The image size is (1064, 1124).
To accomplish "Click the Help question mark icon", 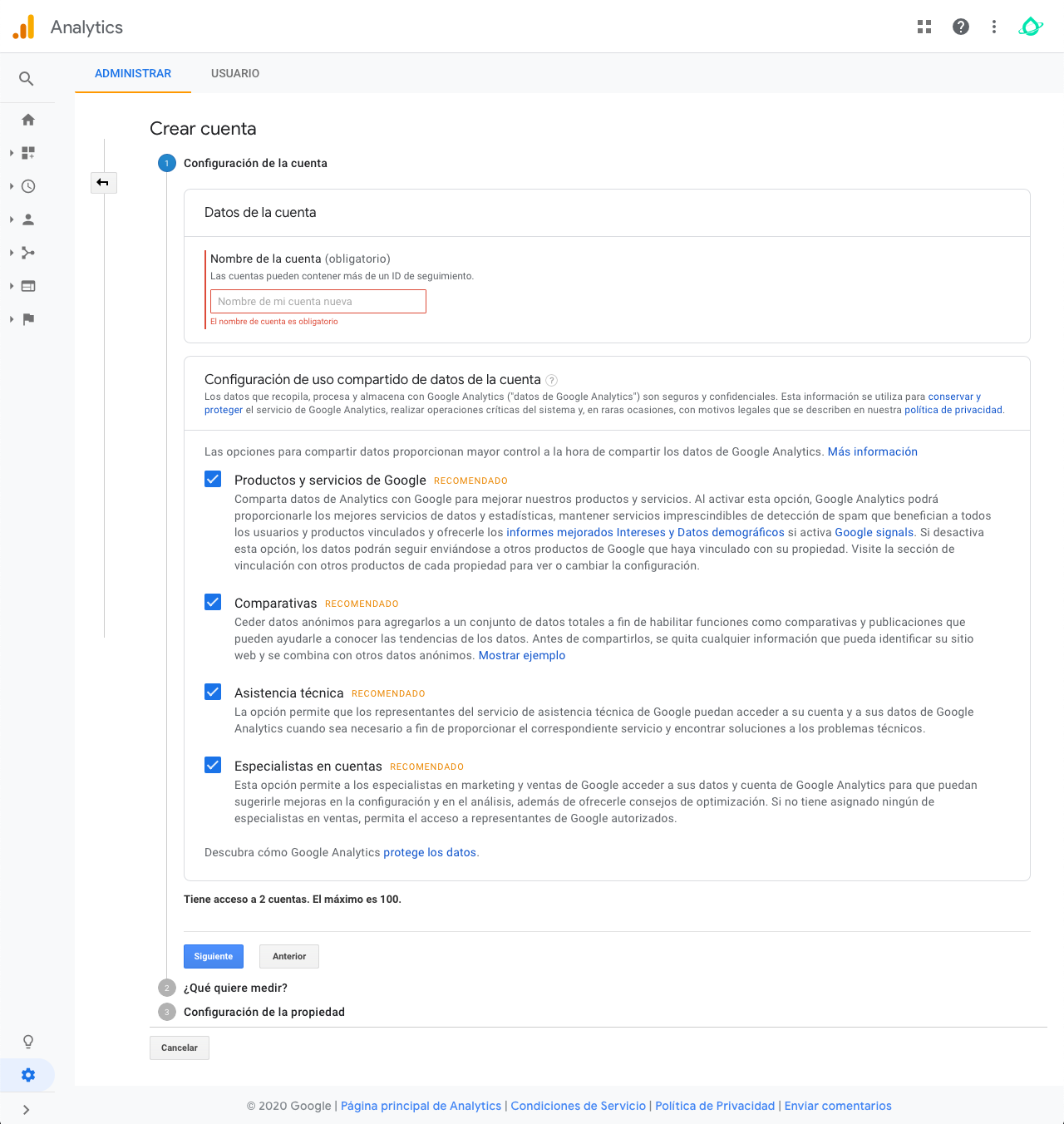I will click(x=961, y=27).
